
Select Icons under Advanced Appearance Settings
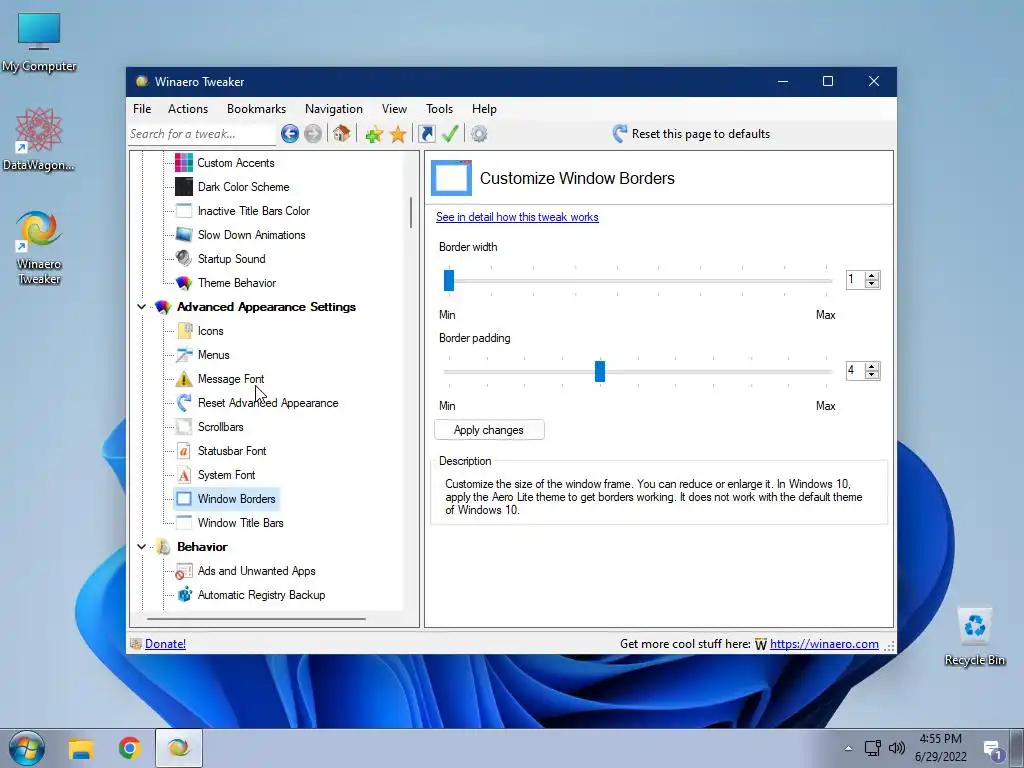(210, 331)
